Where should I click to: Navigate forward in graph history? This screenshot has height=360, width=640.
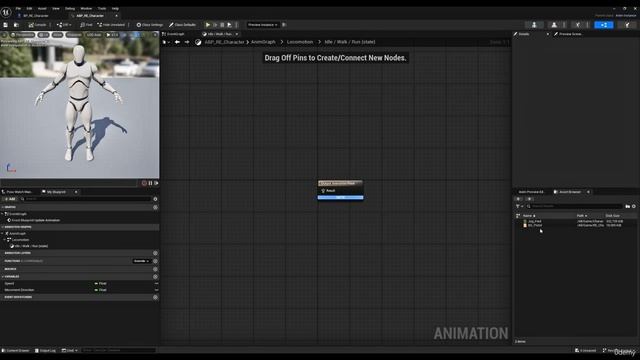(187, 42)
